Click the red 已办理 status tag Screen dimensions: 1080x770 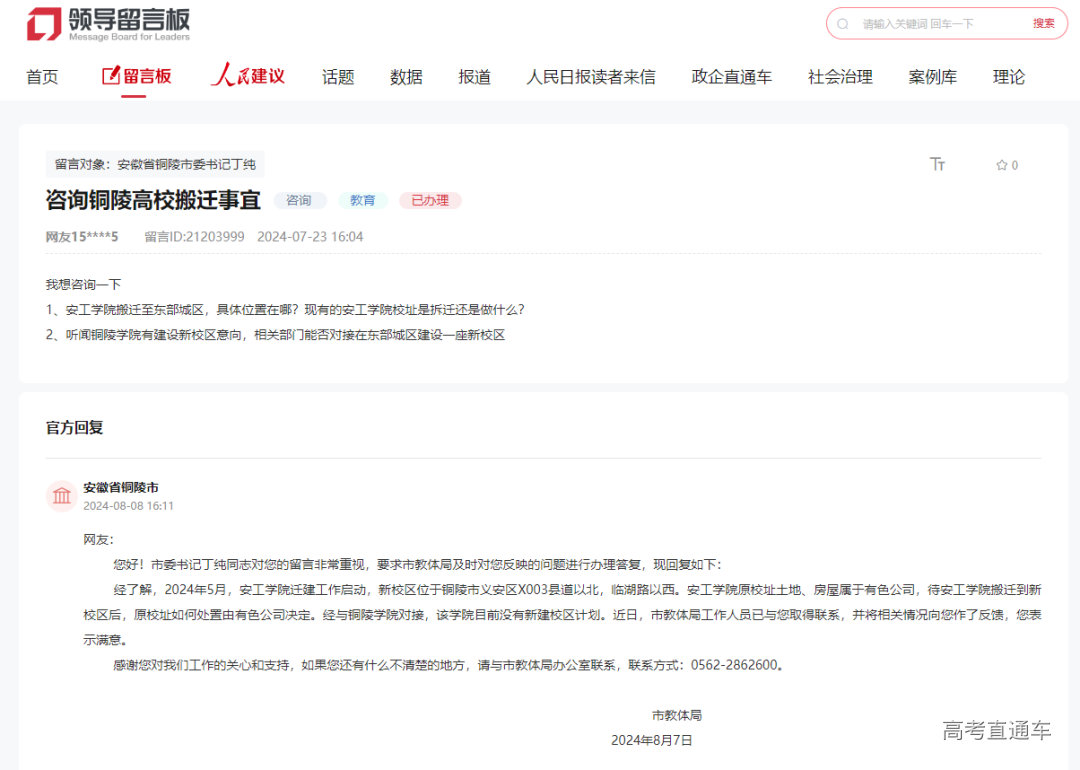(430, 200)
